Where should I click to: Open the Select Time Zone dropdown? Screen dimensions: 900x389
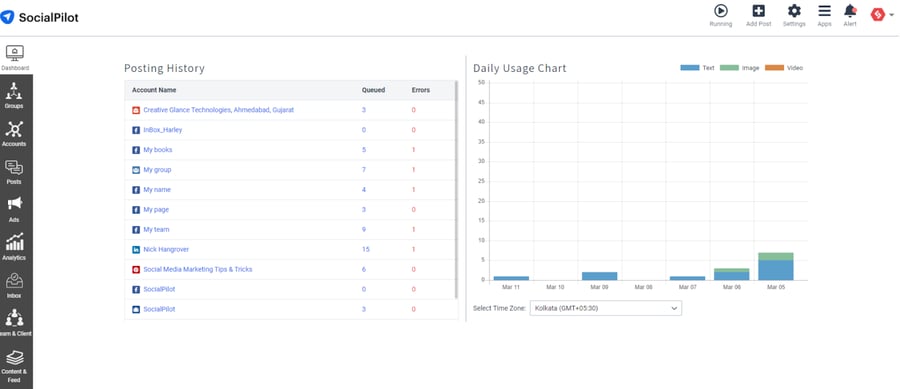pos(606,308)
